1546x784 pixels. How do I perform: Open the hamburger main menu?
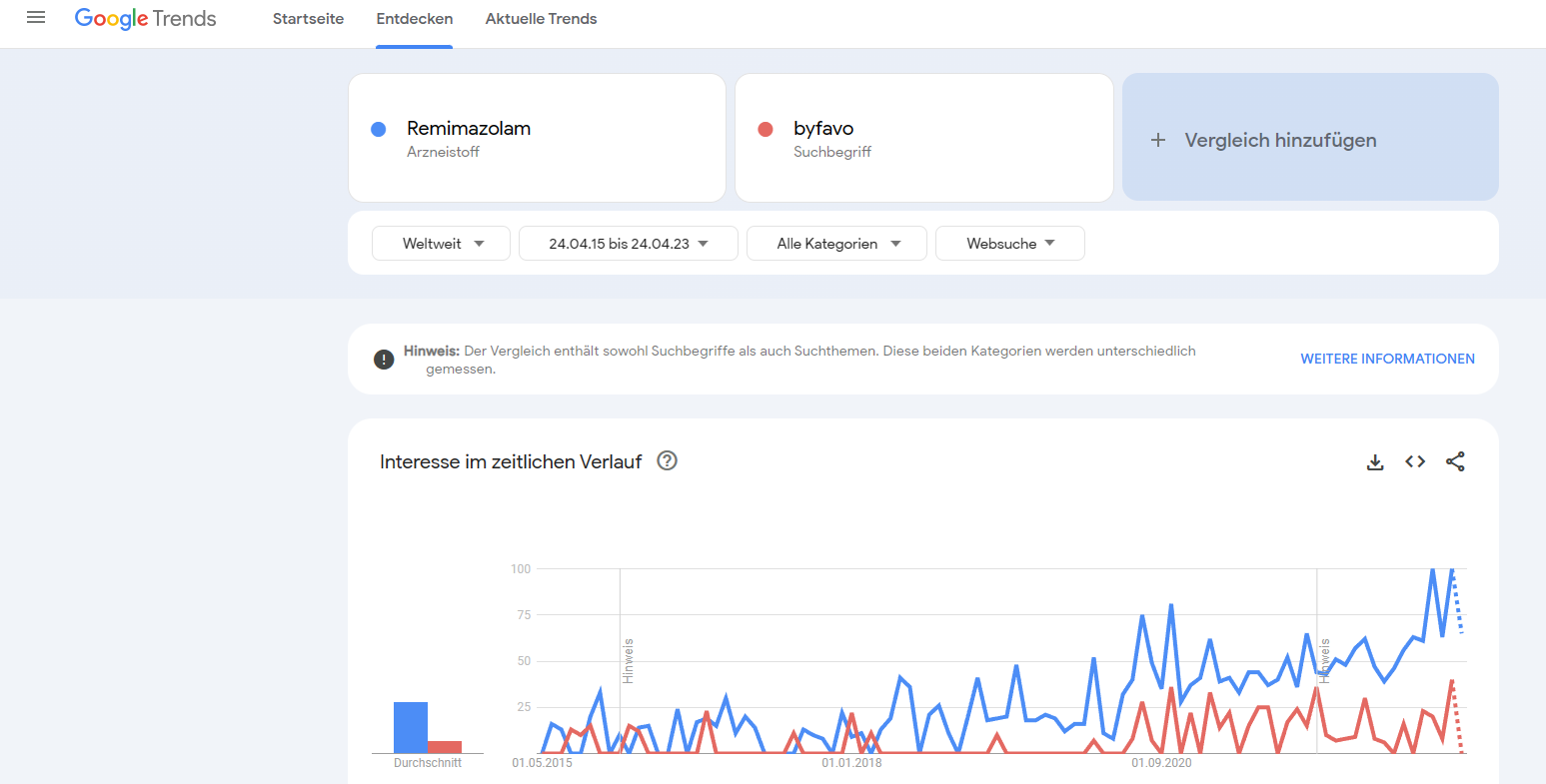(x=36, y=18)
